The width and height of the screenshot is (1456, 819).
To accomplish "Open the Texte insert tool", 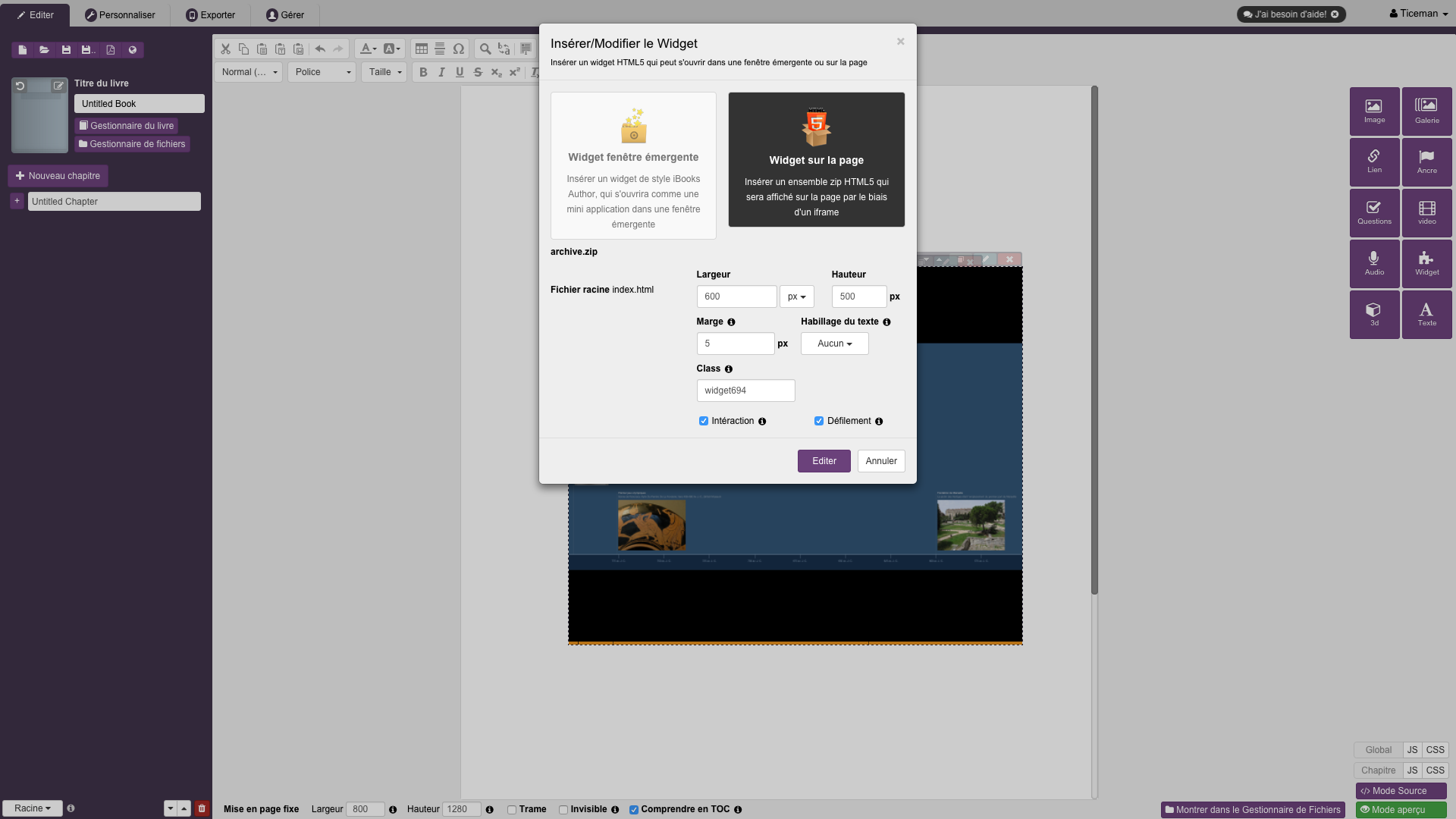I will [x=1426, y=315].
